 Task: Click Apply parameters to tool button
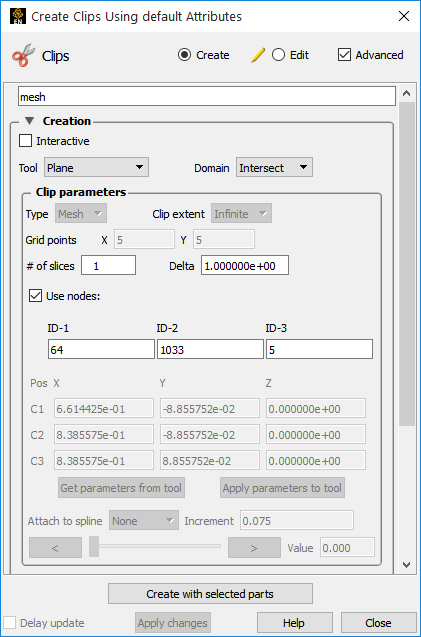282,488
